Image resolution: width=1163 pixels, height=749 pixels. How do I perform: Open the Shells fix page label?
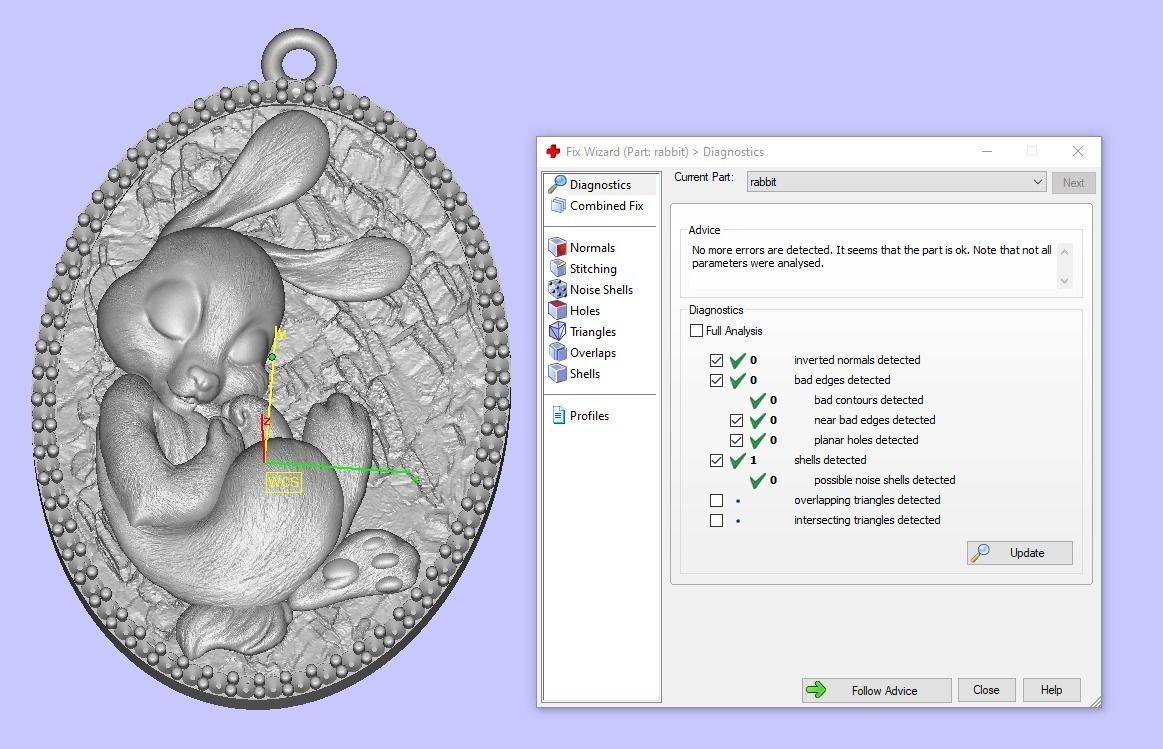tap(584, 374)
